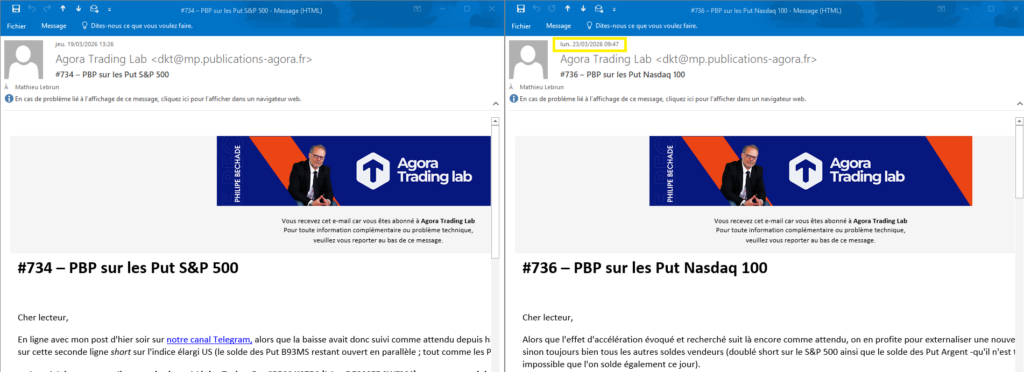Open Message tab in the #736 window
Viewport: 1024px width, 372px height.
pyautogui.click(x=558, y=26)
